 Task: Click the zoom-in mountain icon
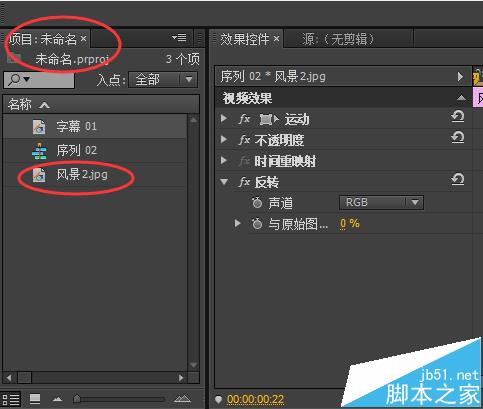pyautogui.click(x=182, y=398)
